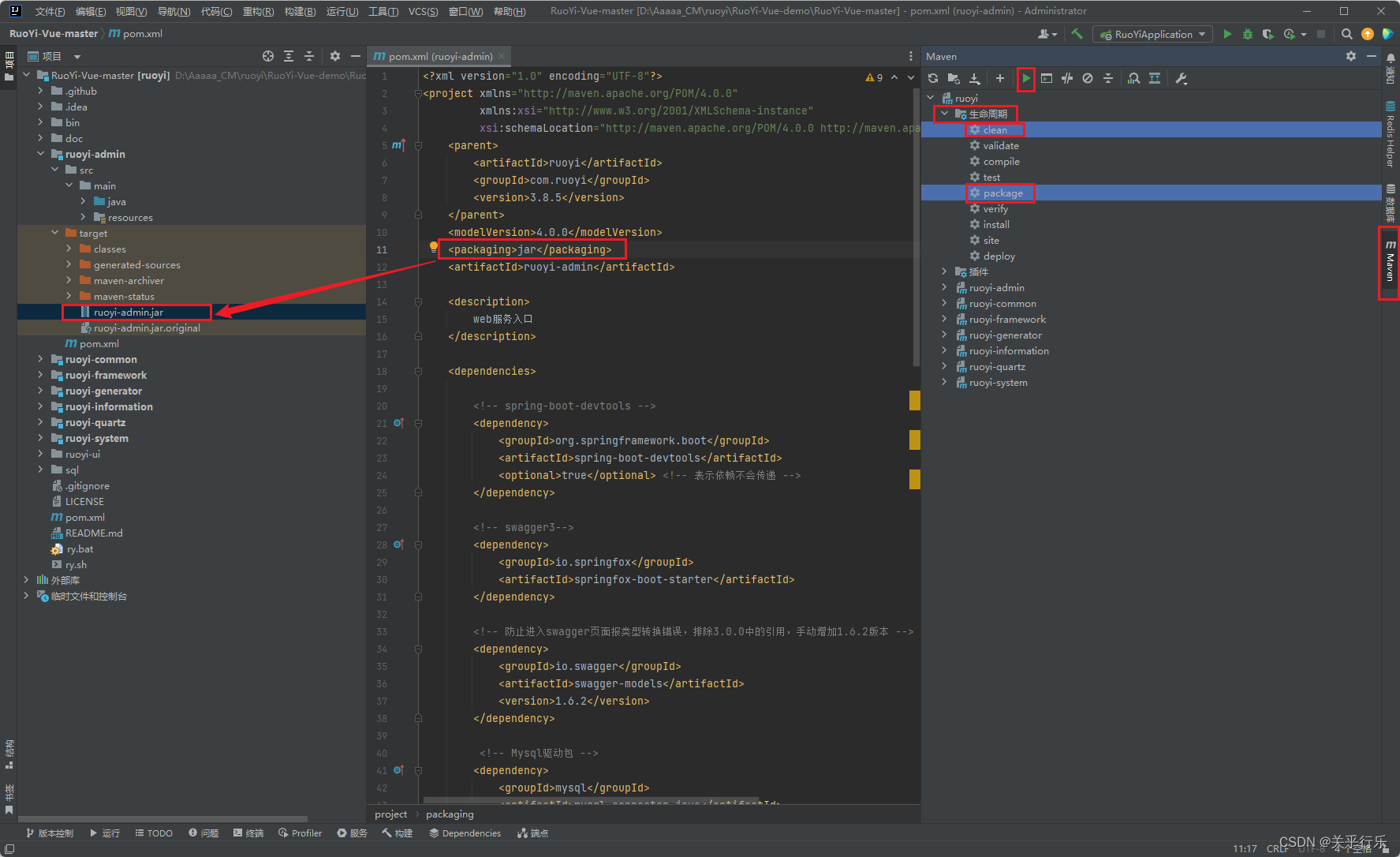This screenshot has width=1400, height=857.
Task: Open Maven dependency analyzer icon
Action: 1133,78
